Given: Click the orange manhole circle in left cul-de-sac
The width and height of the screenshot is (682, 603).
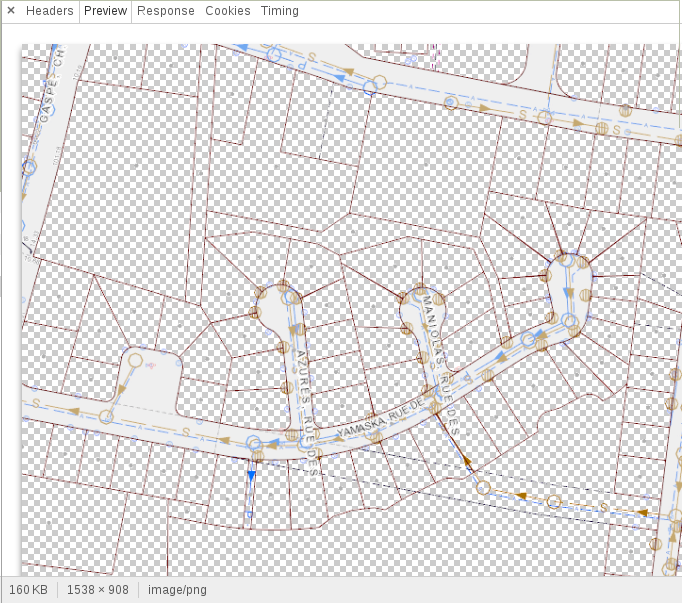Looking at the screenshot, I should point(135,361).
